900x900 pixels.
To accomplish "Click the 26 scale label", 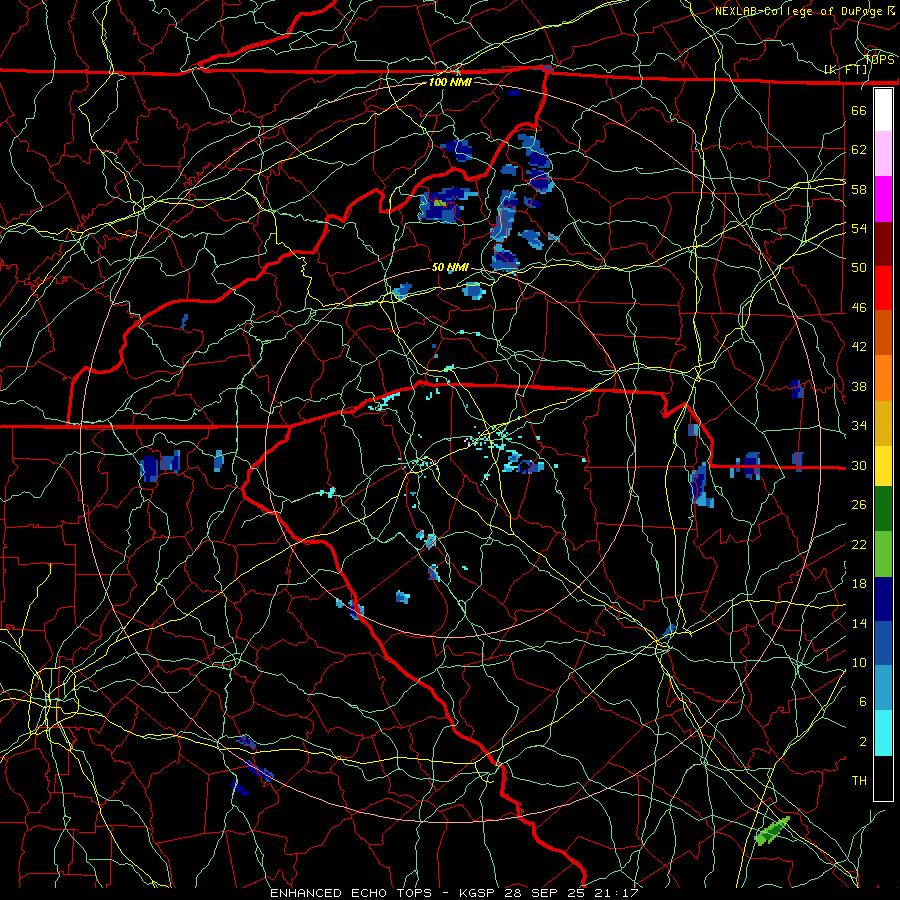I will pyautogui.click(x=859, y=505).
